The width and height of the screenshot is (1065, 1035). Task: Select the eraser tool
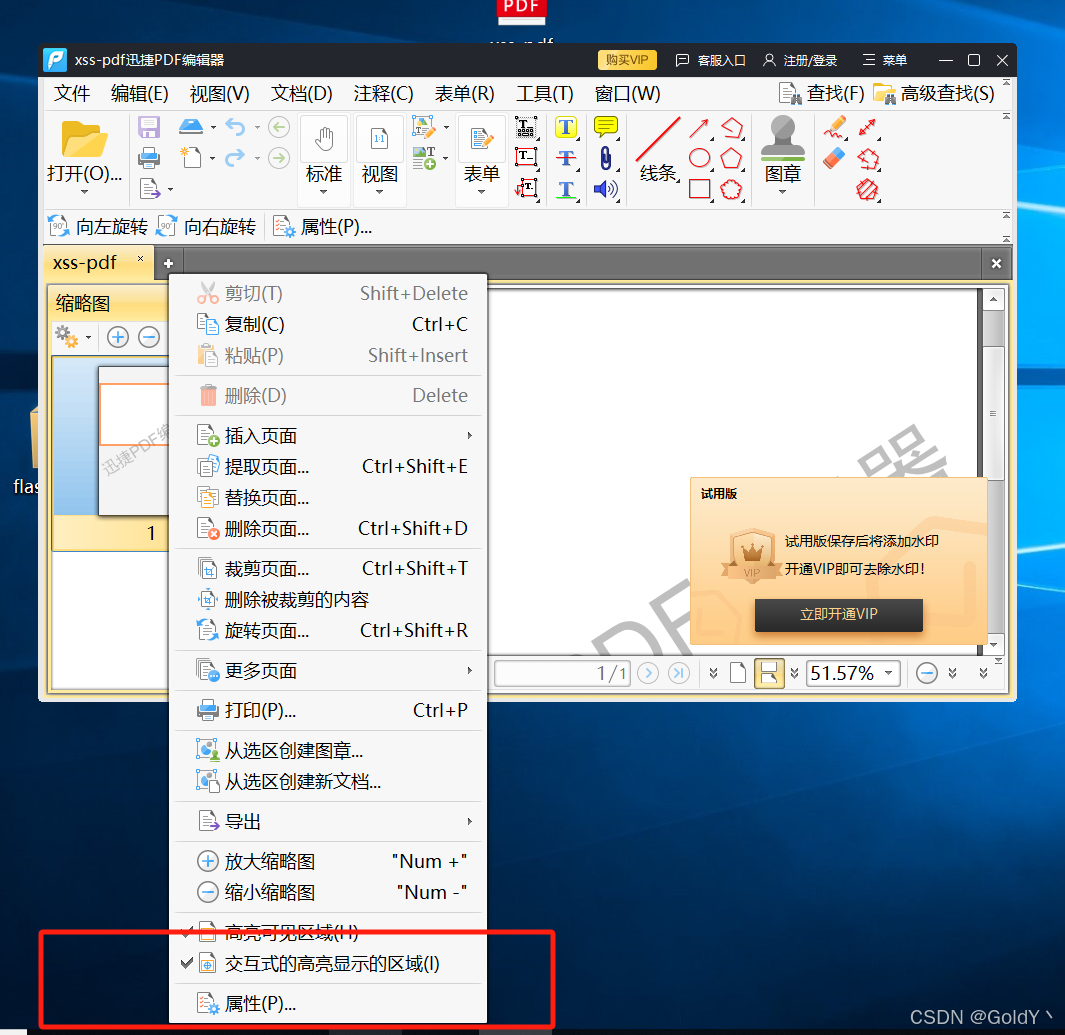pyautogui.click(x=834, y=158)
